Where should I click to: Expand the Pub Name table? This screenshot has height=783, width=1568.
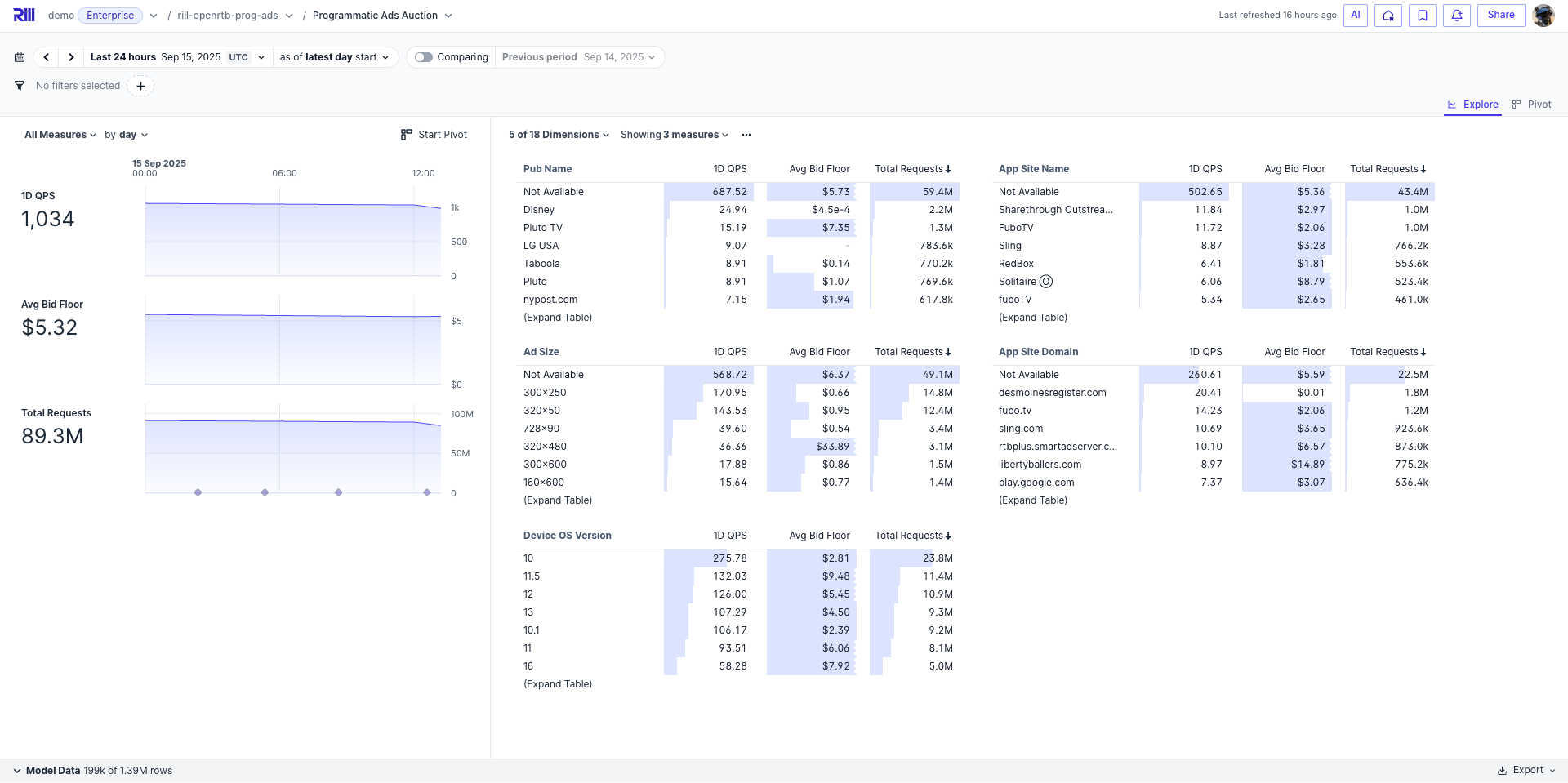click(x=558, y=318)
